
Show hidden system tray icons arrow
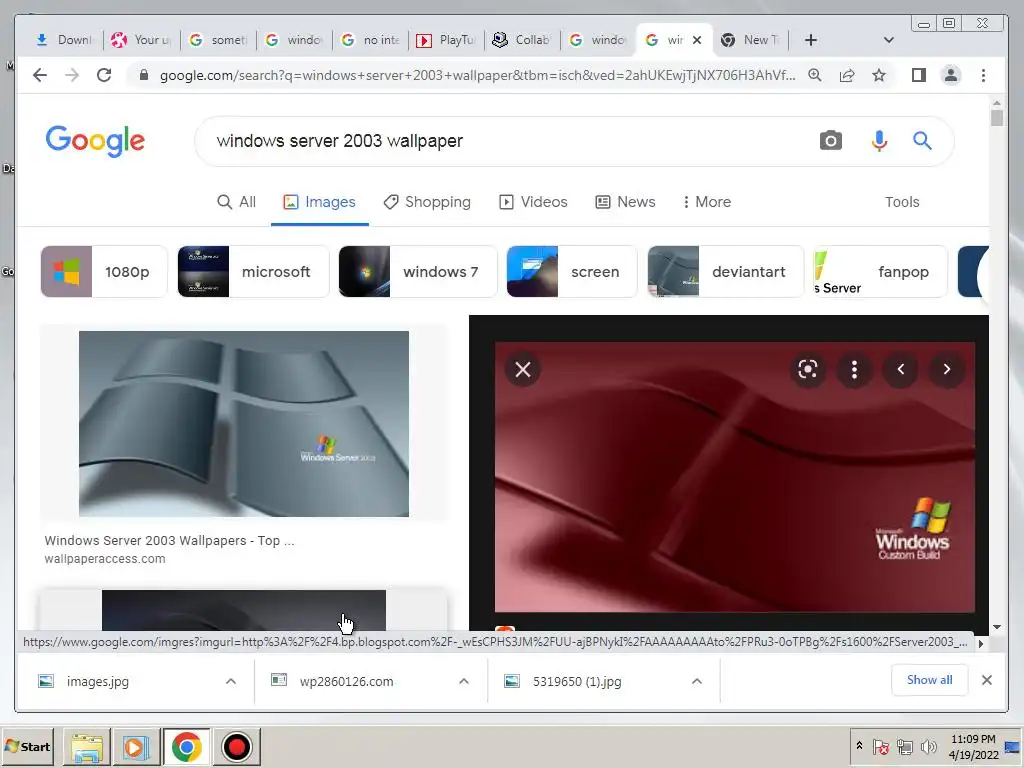[859, 746]
